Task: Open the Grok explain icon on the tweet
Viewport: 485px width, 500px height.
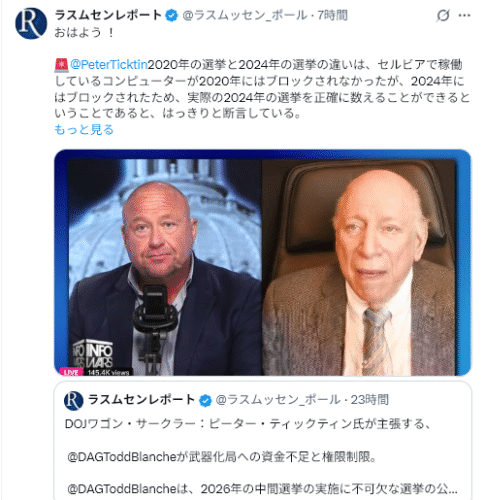Action: pyautogui.click(x=443, y=15)
